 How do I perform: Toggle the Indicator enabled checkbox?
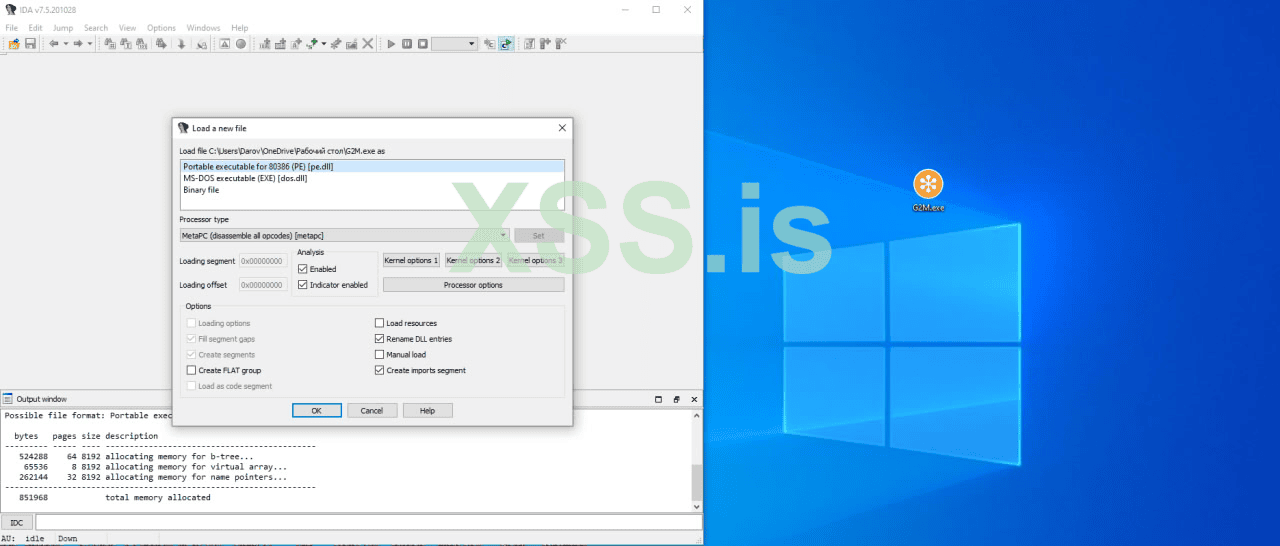[303, 285]
